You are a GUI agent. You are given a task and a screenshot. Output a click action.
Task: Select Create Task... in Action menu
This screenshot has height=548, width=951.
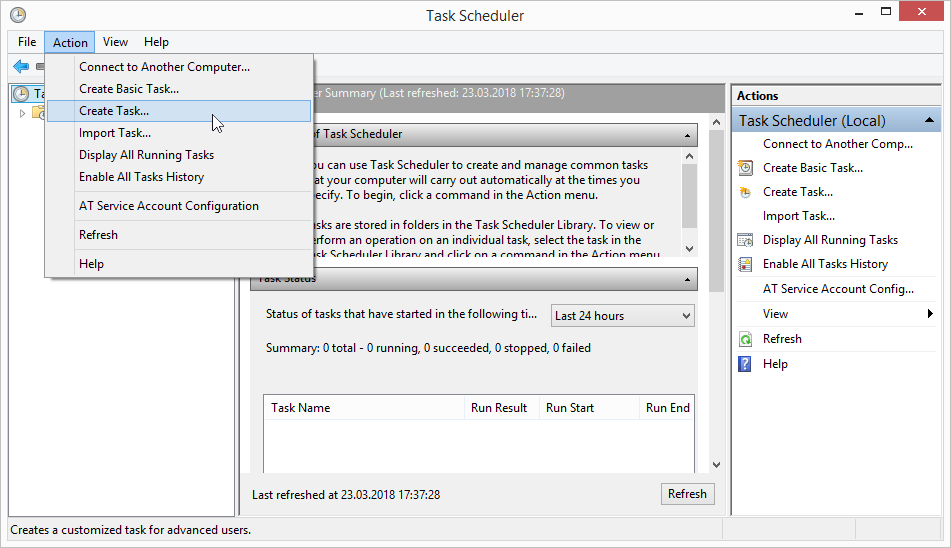tap(179, 111)
